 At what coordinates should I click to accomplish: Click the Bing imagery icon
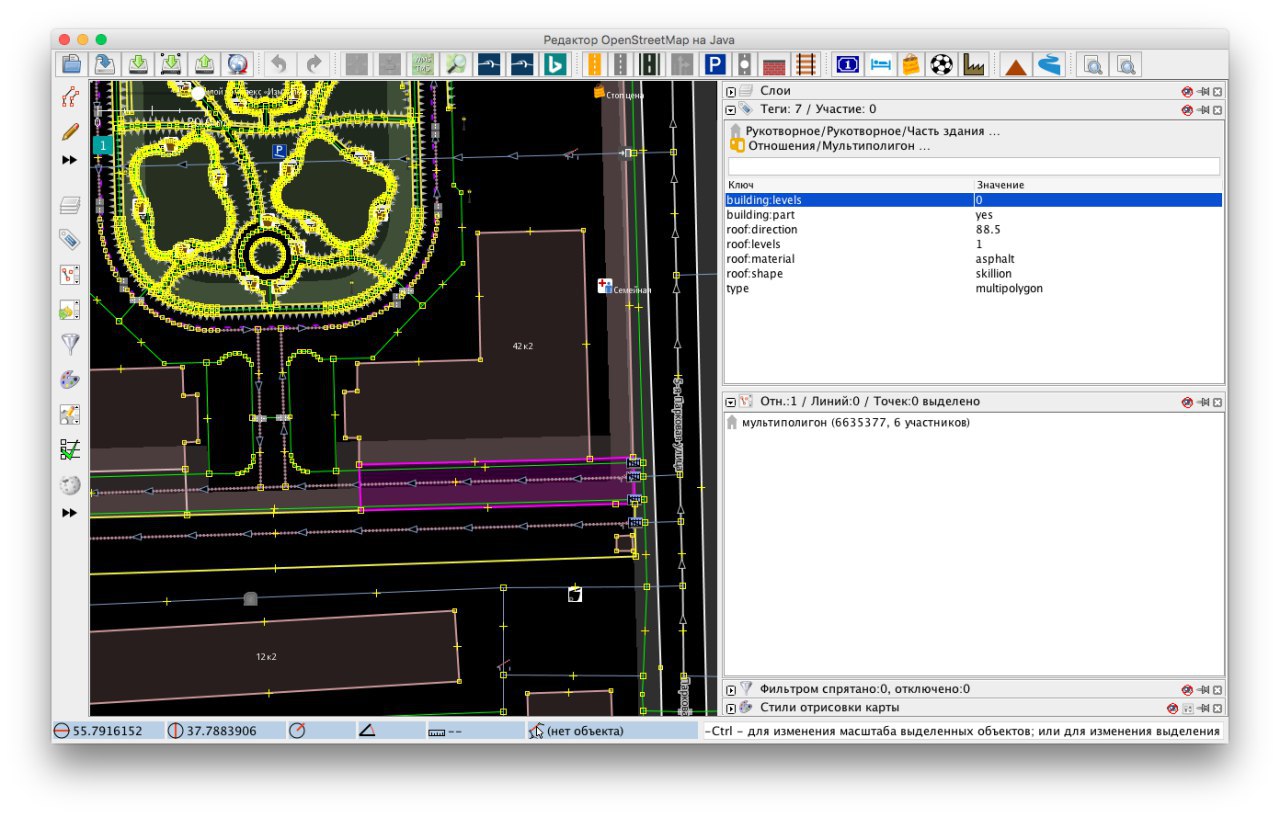556,64
